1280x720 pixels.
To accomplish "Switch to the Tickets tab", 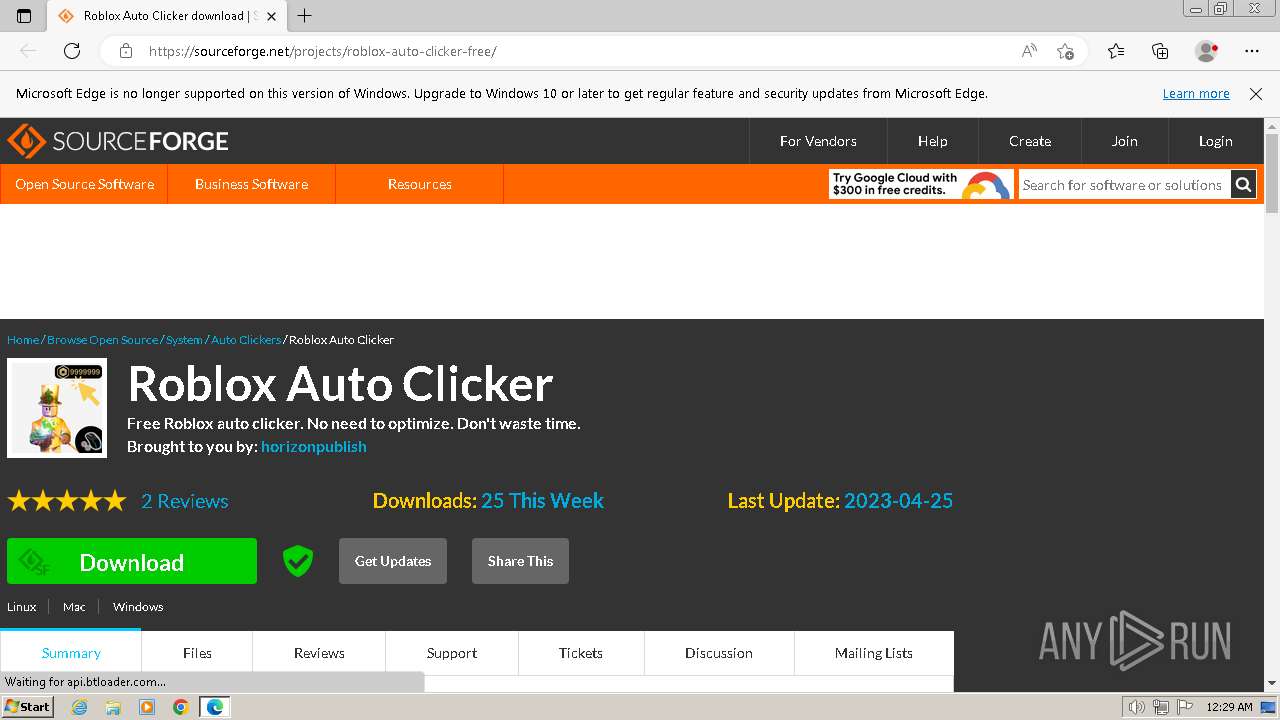I will (581, 653).
